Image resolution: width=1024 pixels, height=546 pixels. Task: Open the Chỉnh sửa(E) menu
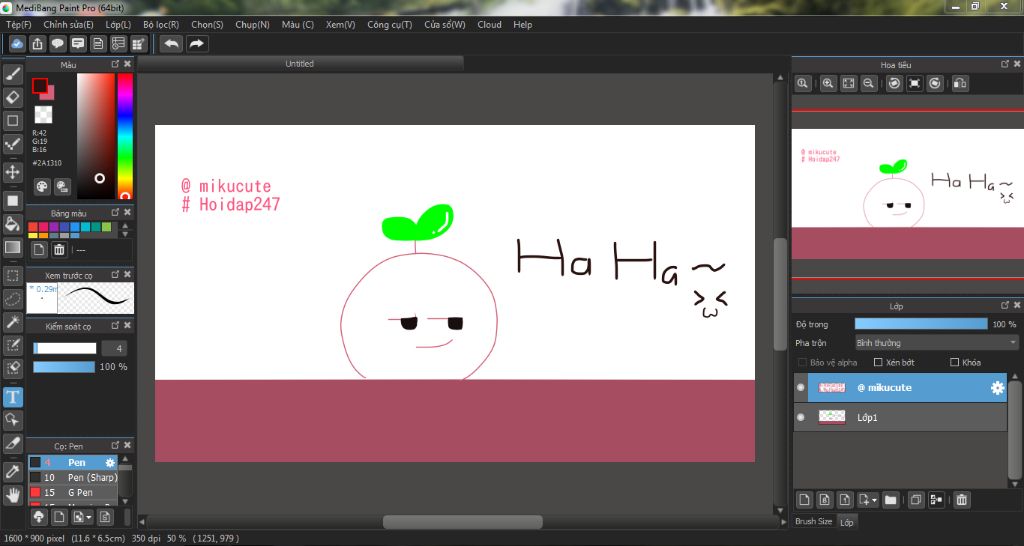[69, 24]
